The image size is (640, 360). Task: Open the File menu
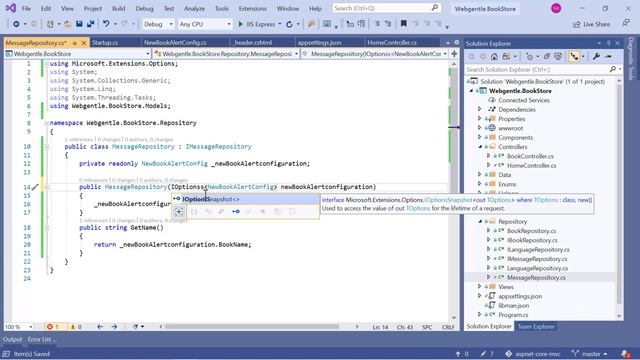tap(26, 8)
